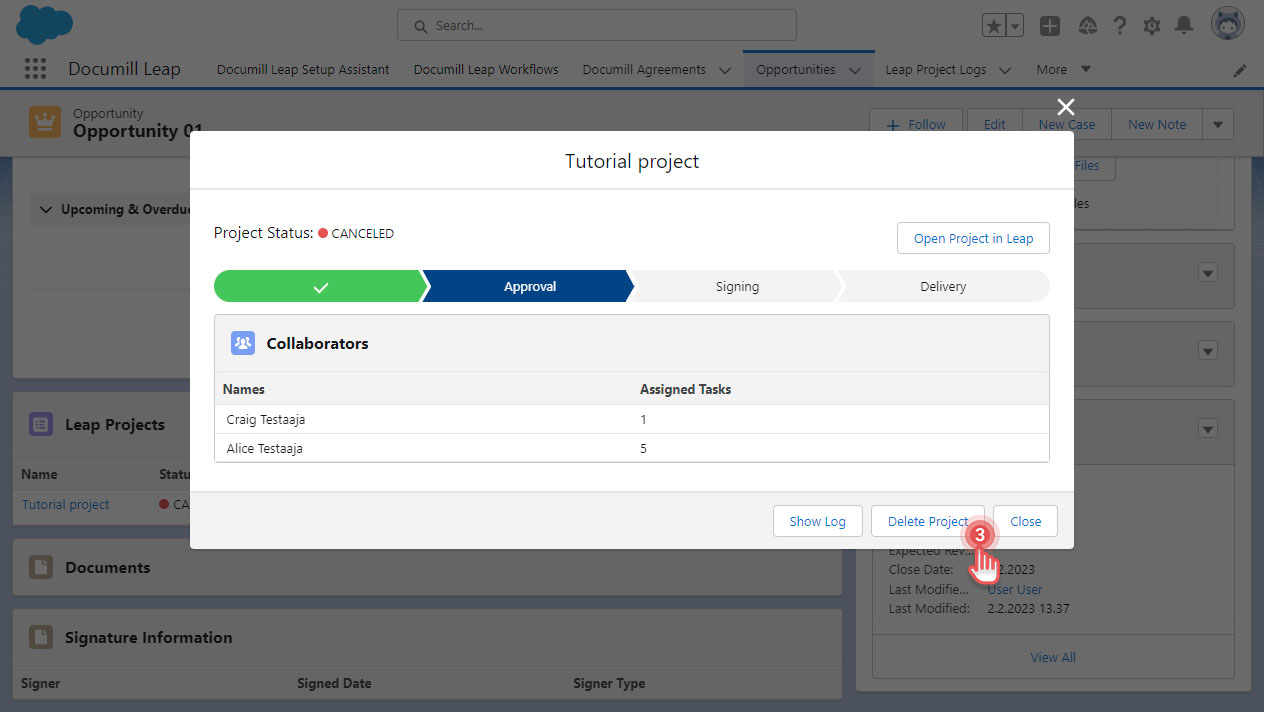Open the Favorites star icon
The width and height of the screenshot is (1264, 712).
[993, 25]
